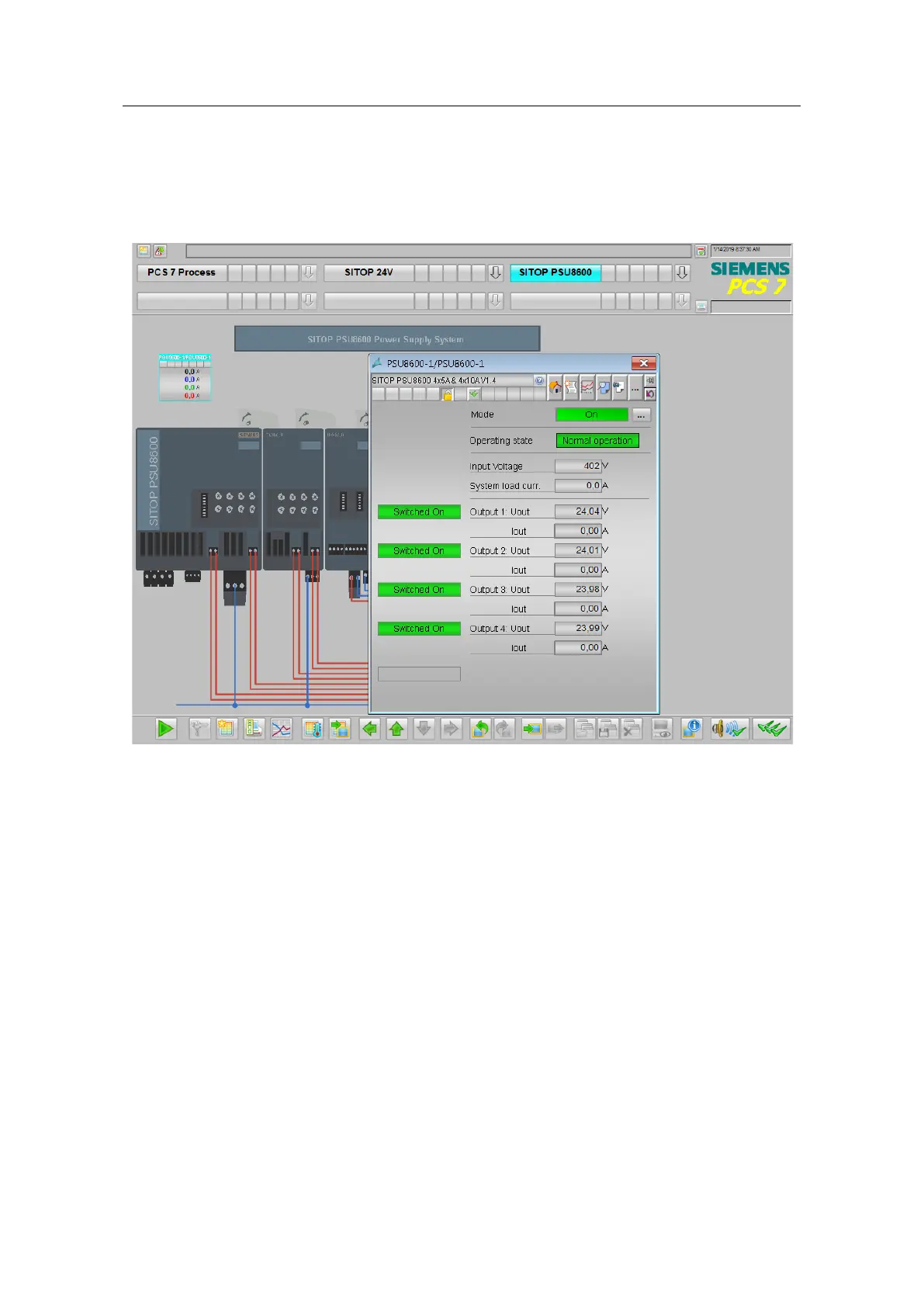Image resolution: width=924 pixels, height=1307 pixels.
Task: Expand the SITOP 24V area down arrow
Action: [495, 272]
